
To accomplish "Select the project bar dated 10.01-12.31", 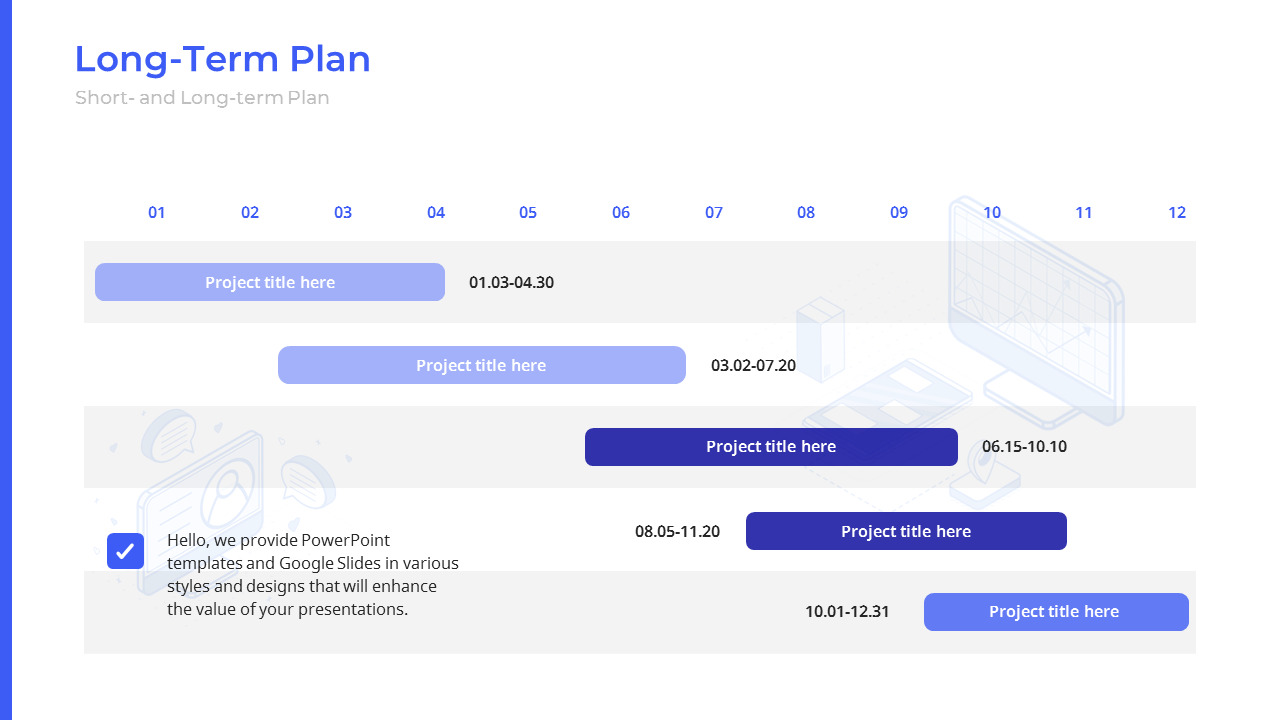I will [1055, 612].
